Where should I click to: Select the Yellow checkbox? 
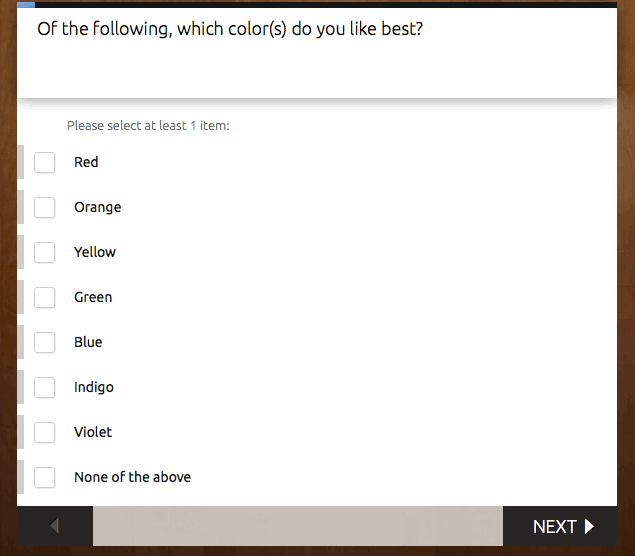click(45, 252)
